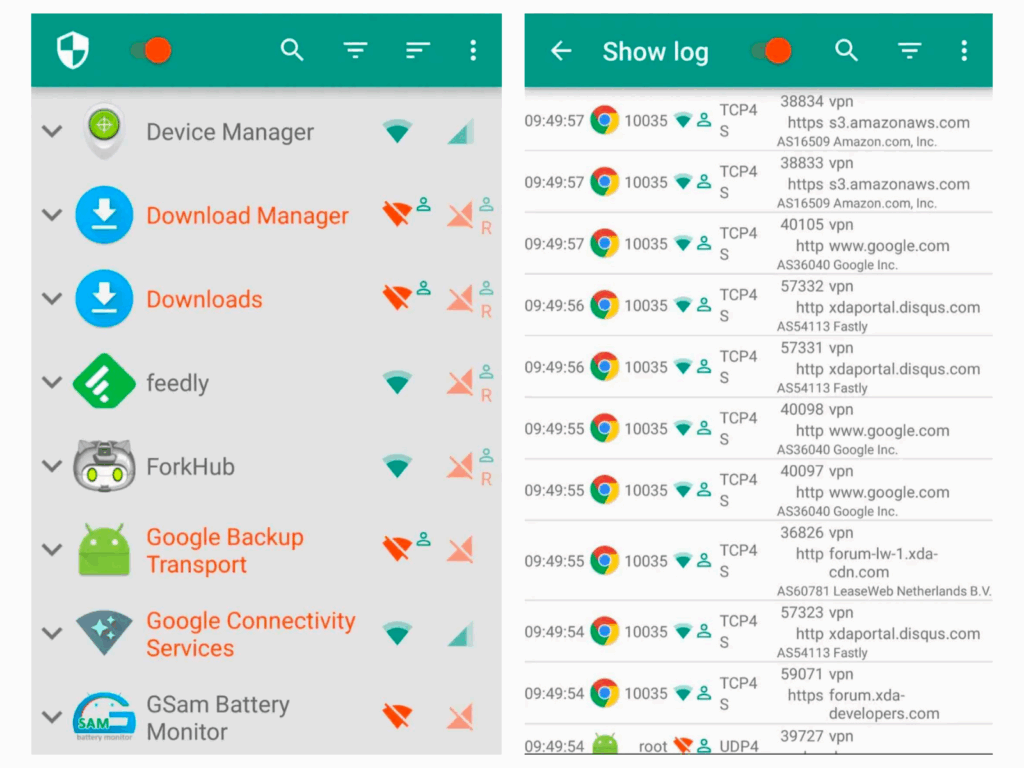Tap the Device Manager app icon
The height and width of the screenshot is (768, 1024).
[104, 131]
